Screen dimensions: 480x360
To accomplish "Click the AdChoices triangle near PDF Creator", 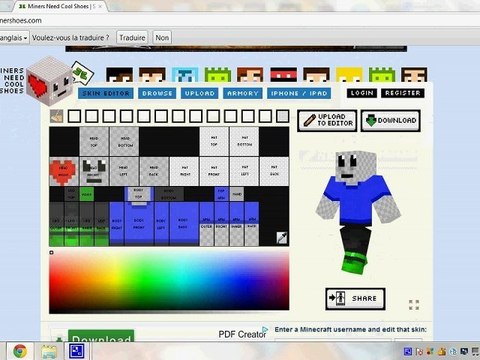I will pyautogui.click(x=265, y=329).
